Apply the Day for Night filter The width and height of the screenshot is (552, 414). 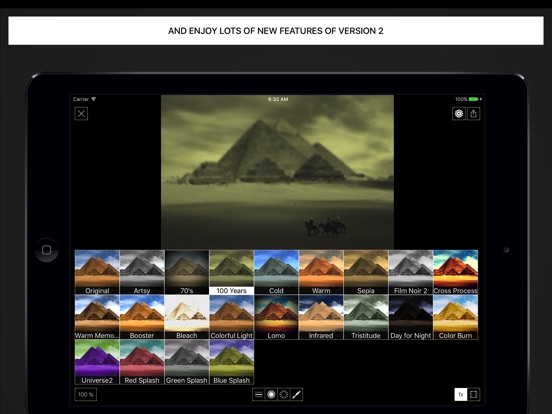point(410,317)
